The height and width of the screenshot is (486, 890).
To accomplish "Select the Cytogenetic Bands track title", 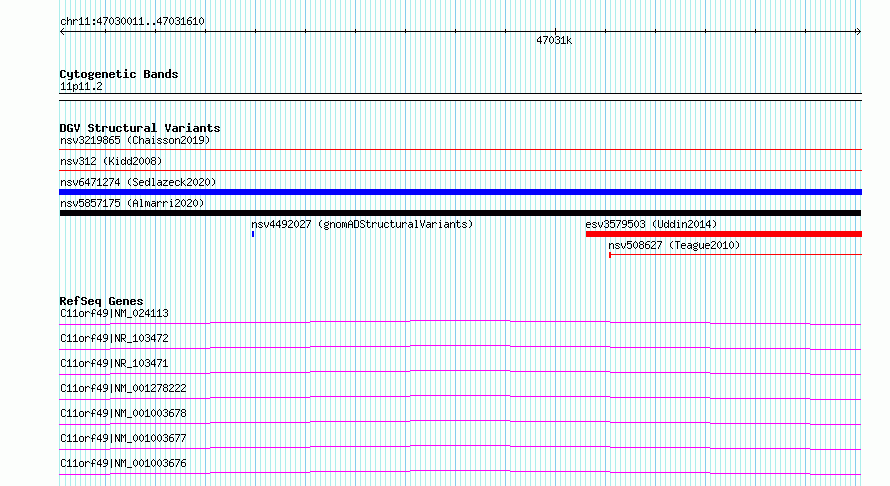I will pyautogui.click(x=119, y=74).
